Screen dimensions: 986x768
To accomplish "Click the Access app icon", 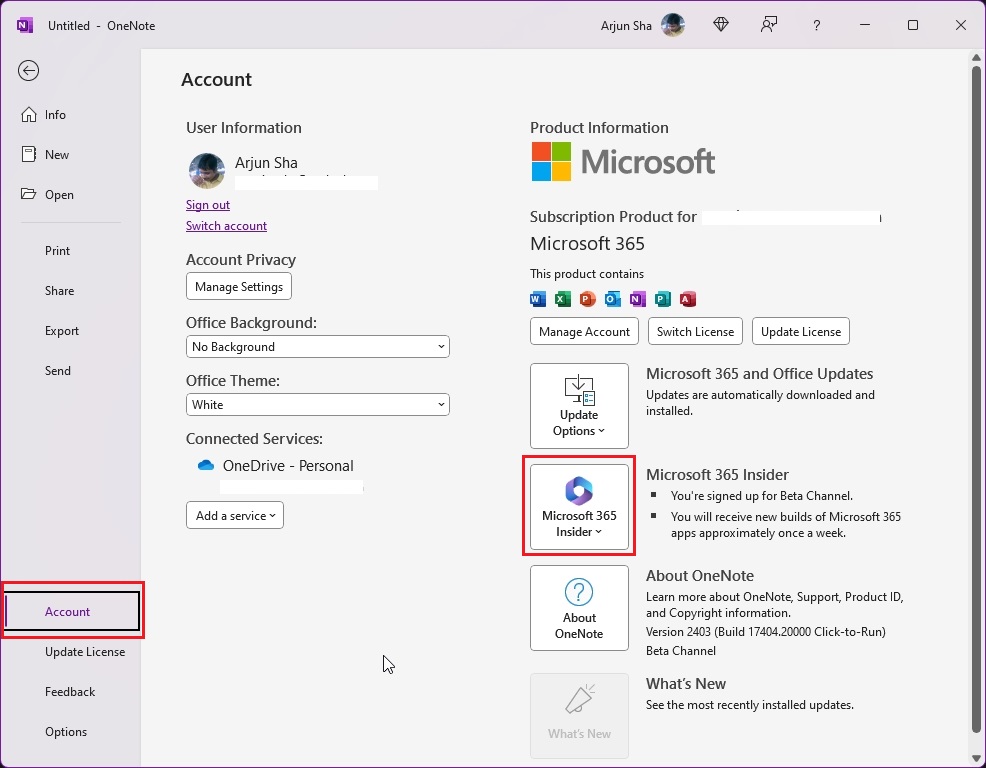I will point(687,299).
